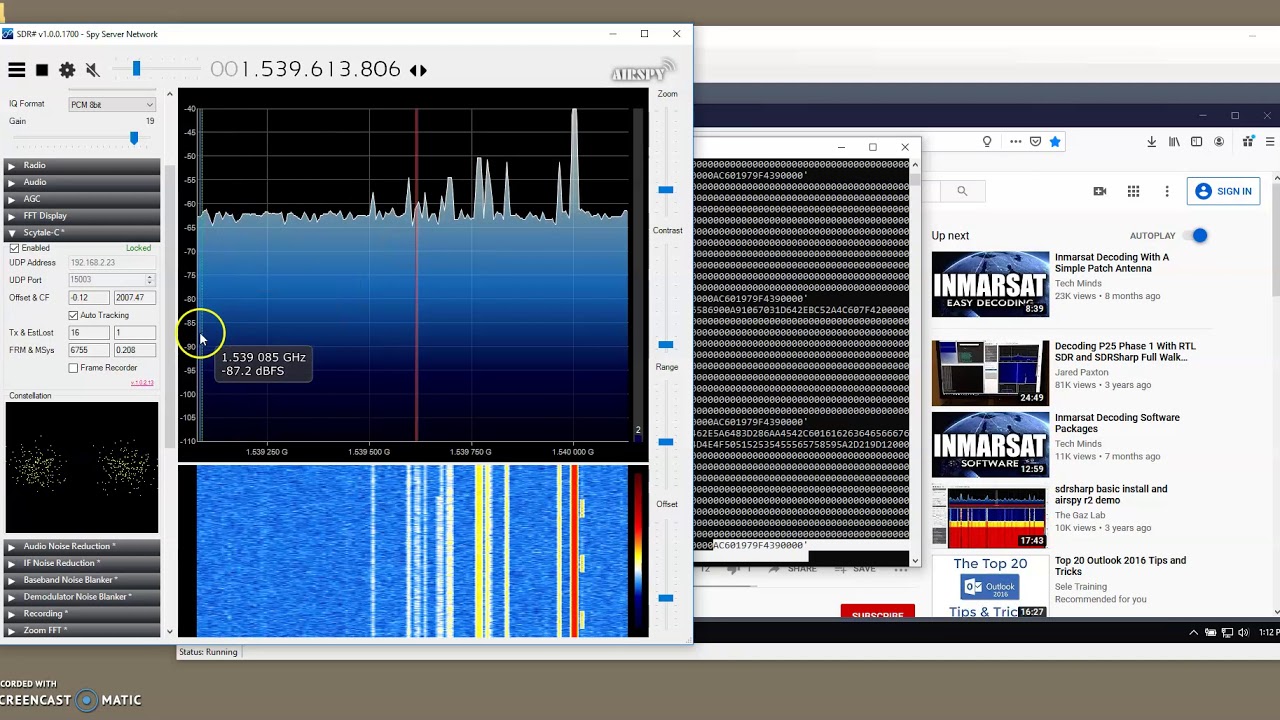Open Firefox page actions three-dot menu

pyautogui.click(x=1016, y=142)
